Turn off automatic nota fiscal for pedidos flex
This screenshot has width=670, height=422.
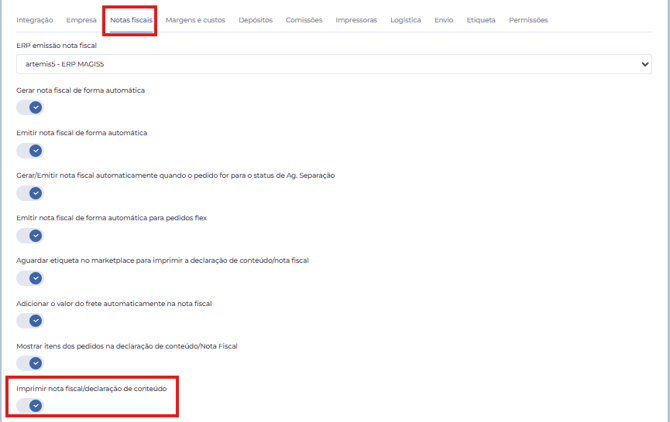(x=31, y=236)
